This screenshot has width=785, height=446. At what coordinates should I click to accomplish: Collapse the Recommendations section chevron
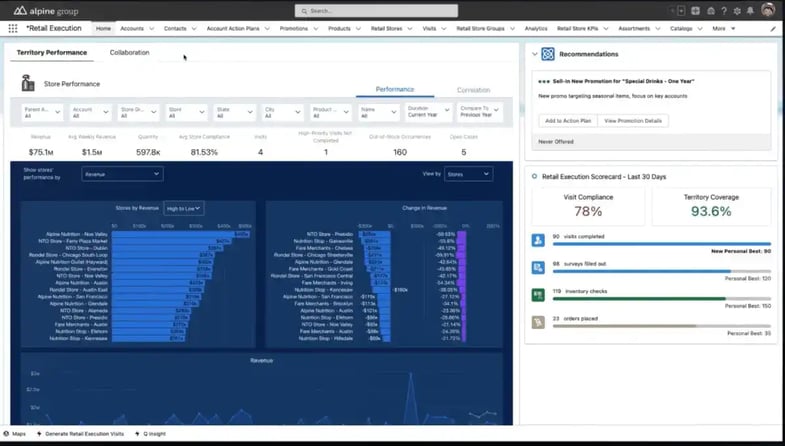point(534,54)
